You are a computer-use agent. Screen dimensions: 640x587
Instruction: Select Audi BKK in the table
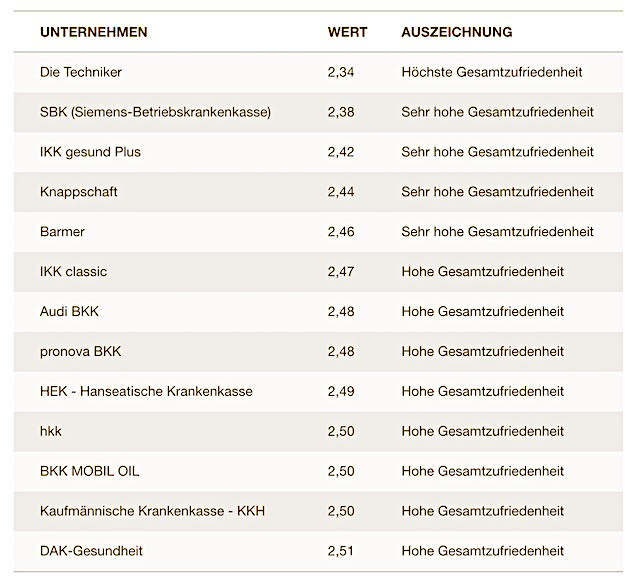(x=69, y=312)
